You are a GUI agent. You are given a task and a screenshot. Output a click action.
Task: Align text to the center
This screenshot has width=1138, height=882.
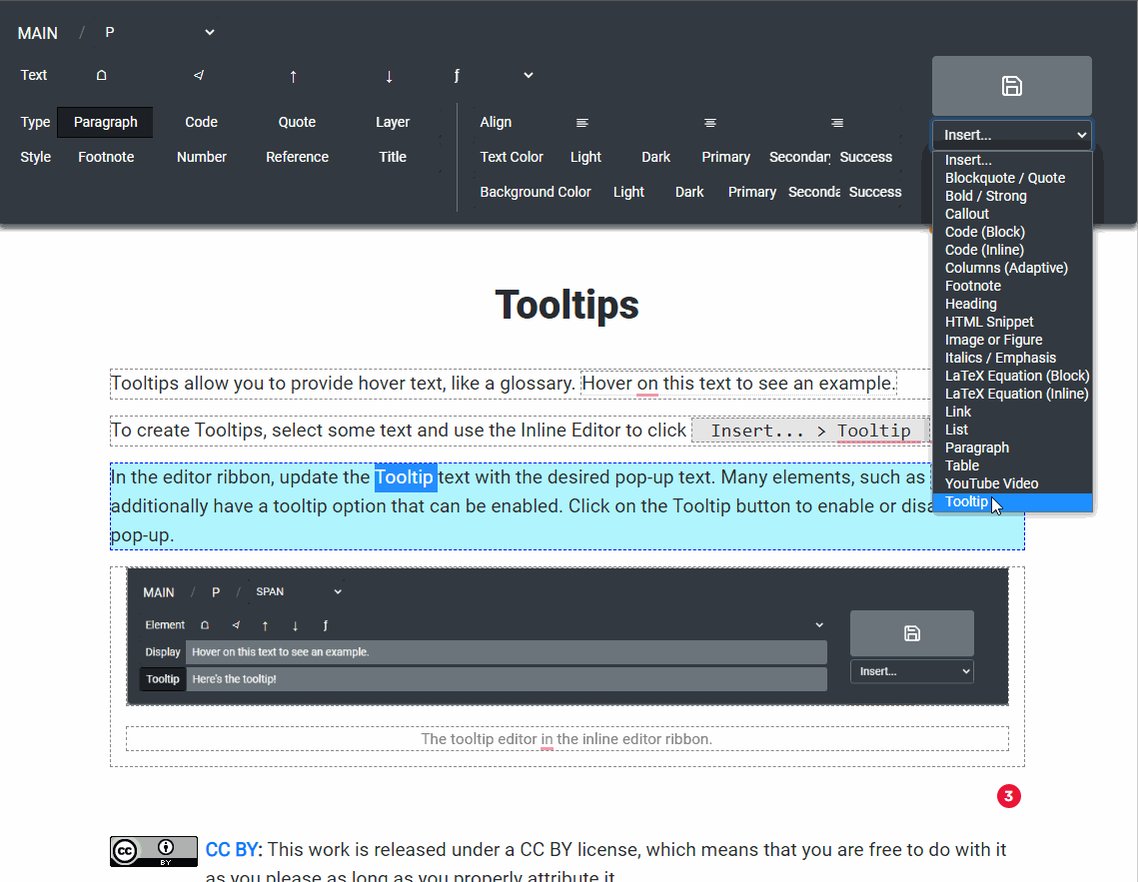click(x=710, y=123)
